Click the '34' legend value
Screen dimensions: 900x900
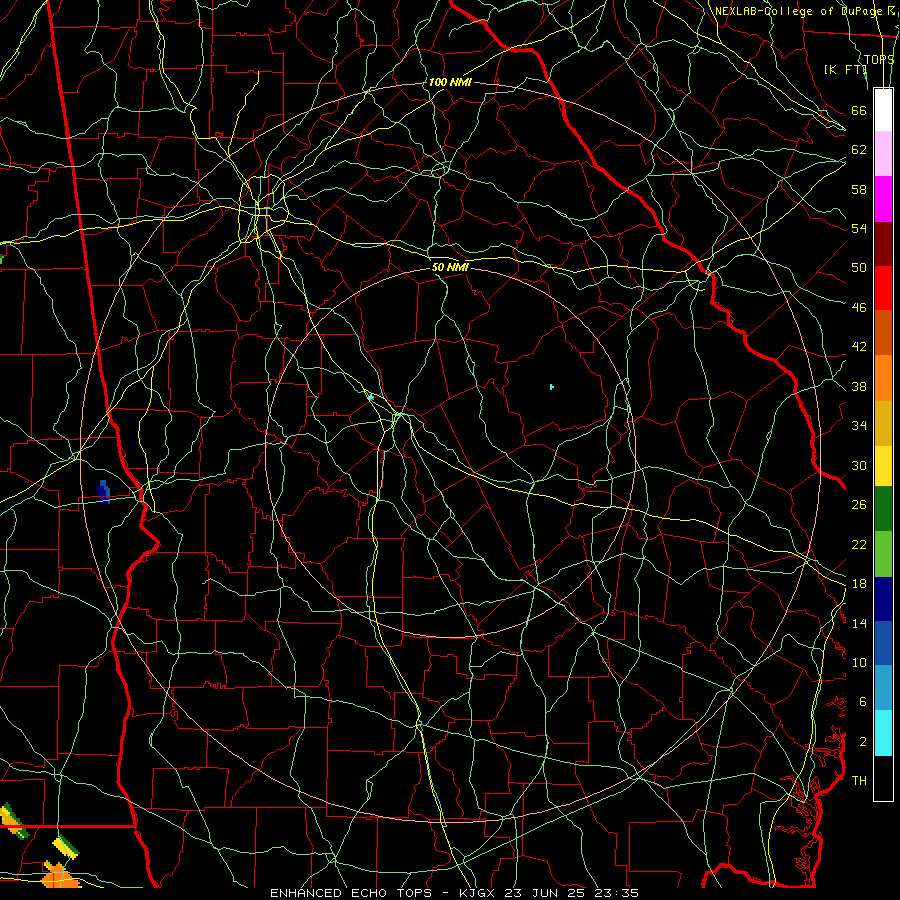click(x=859, y=425)
